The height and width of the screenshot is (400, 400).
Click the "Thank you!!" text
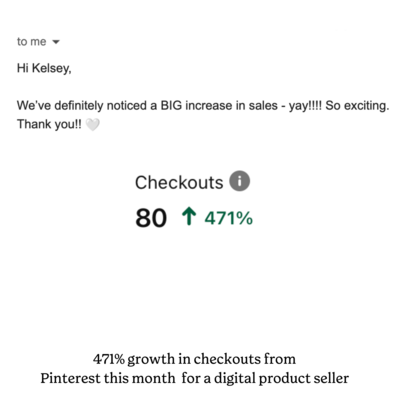49,124
